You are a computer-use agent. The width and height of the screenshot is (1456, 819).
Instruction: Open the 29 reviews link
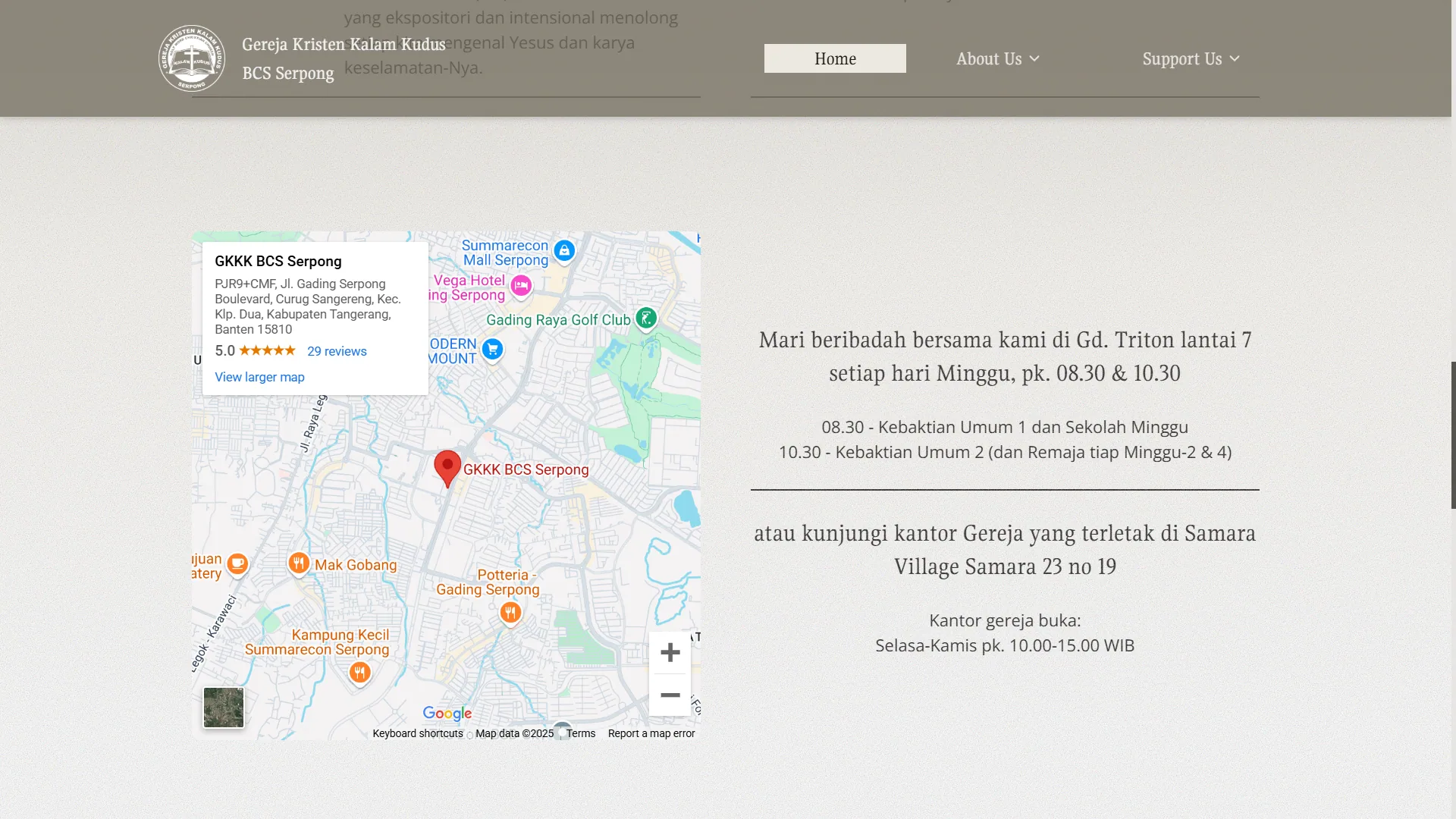[x=337, y=351]
